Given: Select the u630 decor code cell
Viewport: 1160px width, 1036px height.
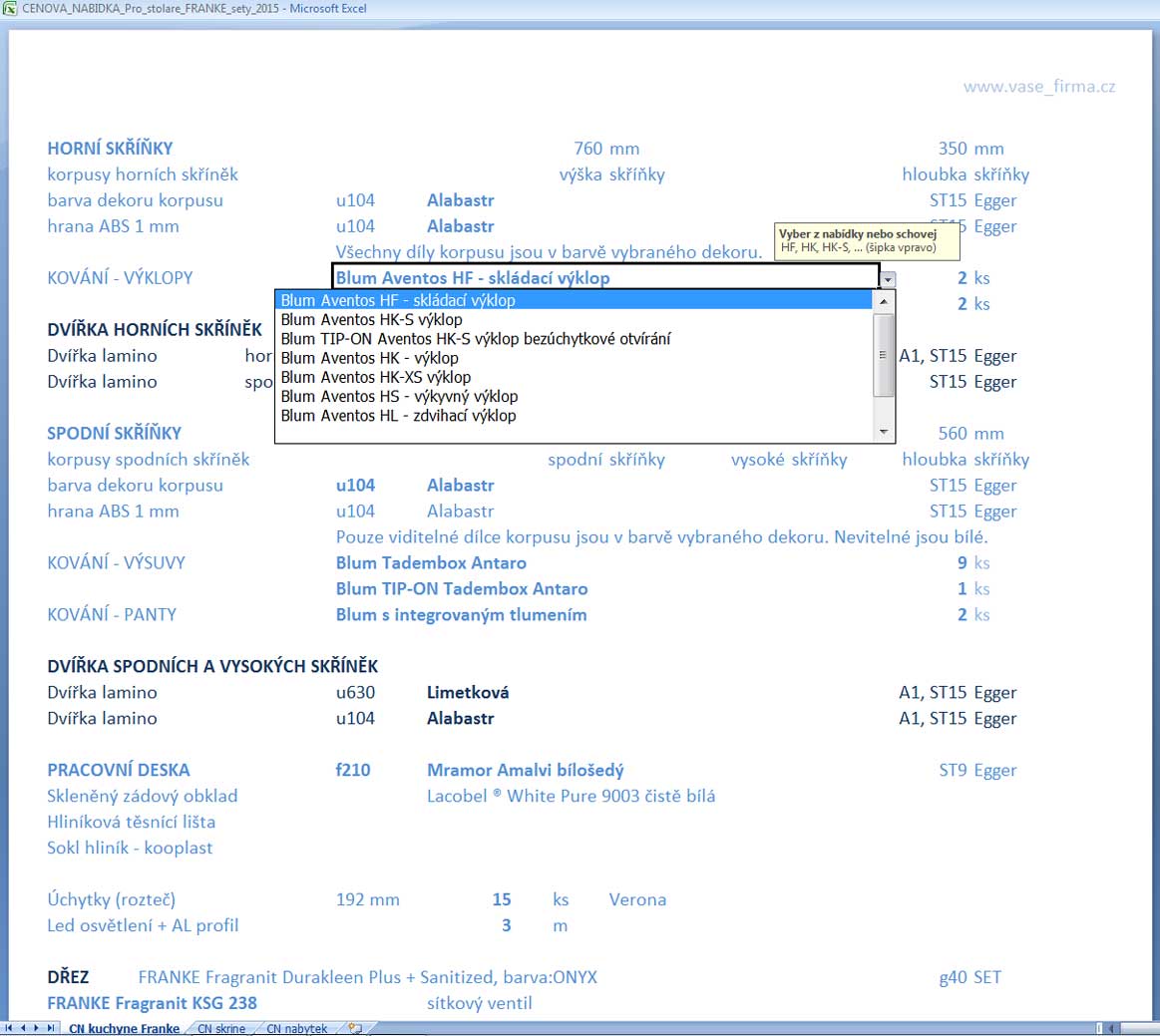Looking at the screenshot, I should click(x=355, y=692).
